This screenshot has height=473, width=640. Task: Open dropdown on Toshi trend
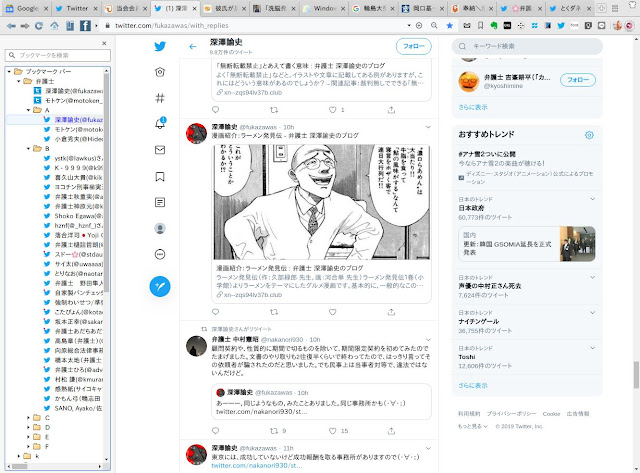pyautogui.click(x=592, y=348)
